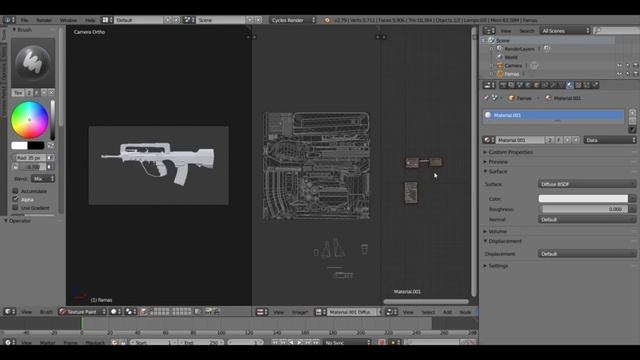Open the node editor Node menu

point(465,312)
